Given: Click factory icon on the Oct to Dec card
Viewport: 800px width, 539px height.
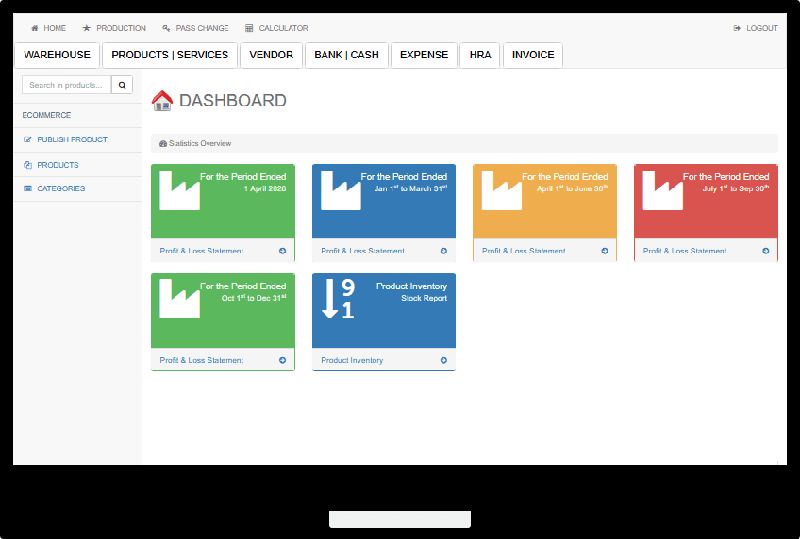Looking at the screenshot, I should click(179, 299).
